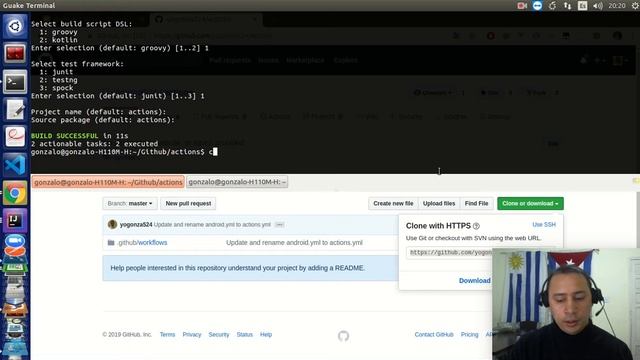The height and width of the screenshot is (360, 640).
Task: Open the Contact GitHub footer link
Action: click(434, 334)
